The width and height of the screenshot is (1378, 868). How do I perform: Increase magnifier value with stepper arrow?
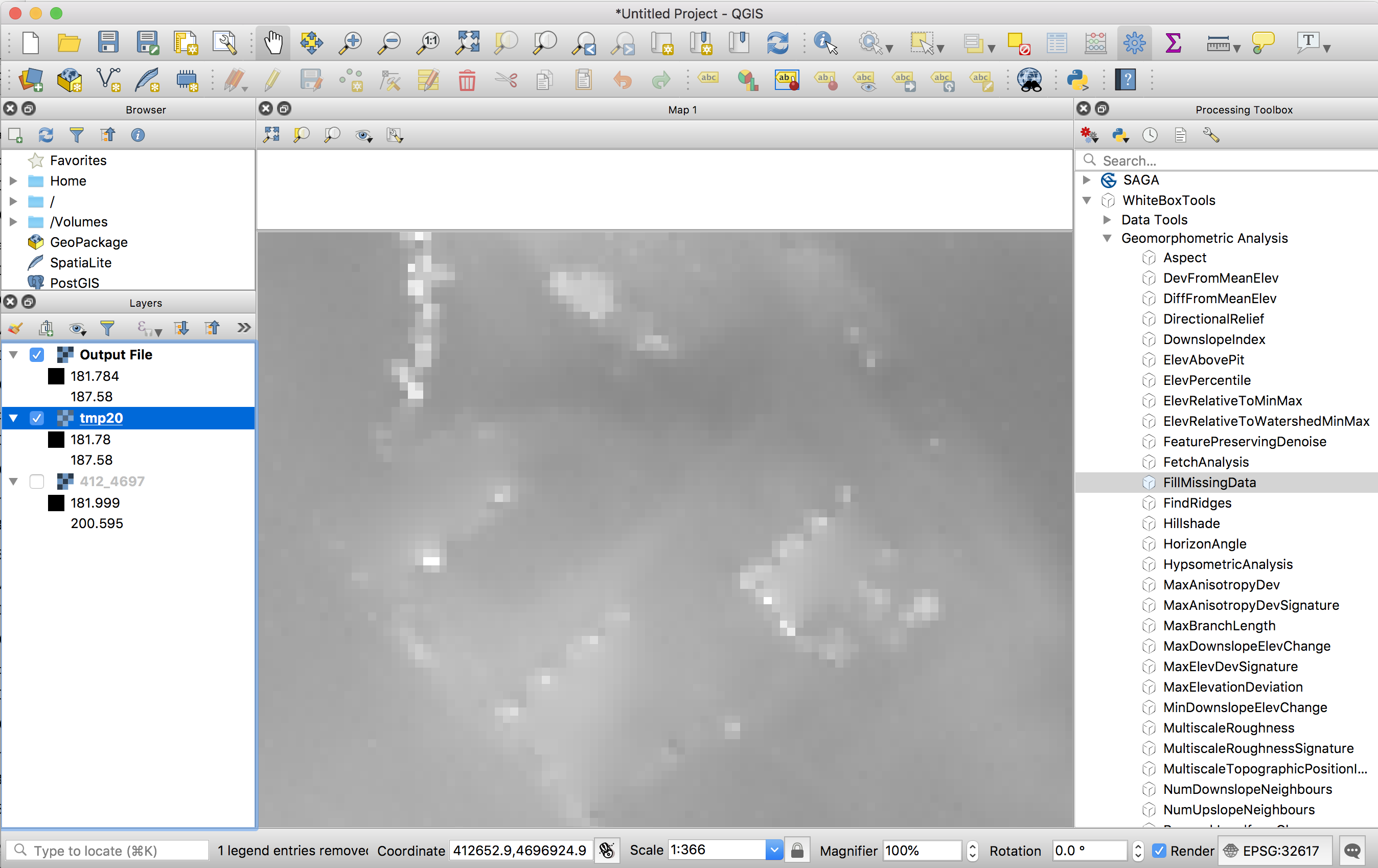tap(972, 846)
